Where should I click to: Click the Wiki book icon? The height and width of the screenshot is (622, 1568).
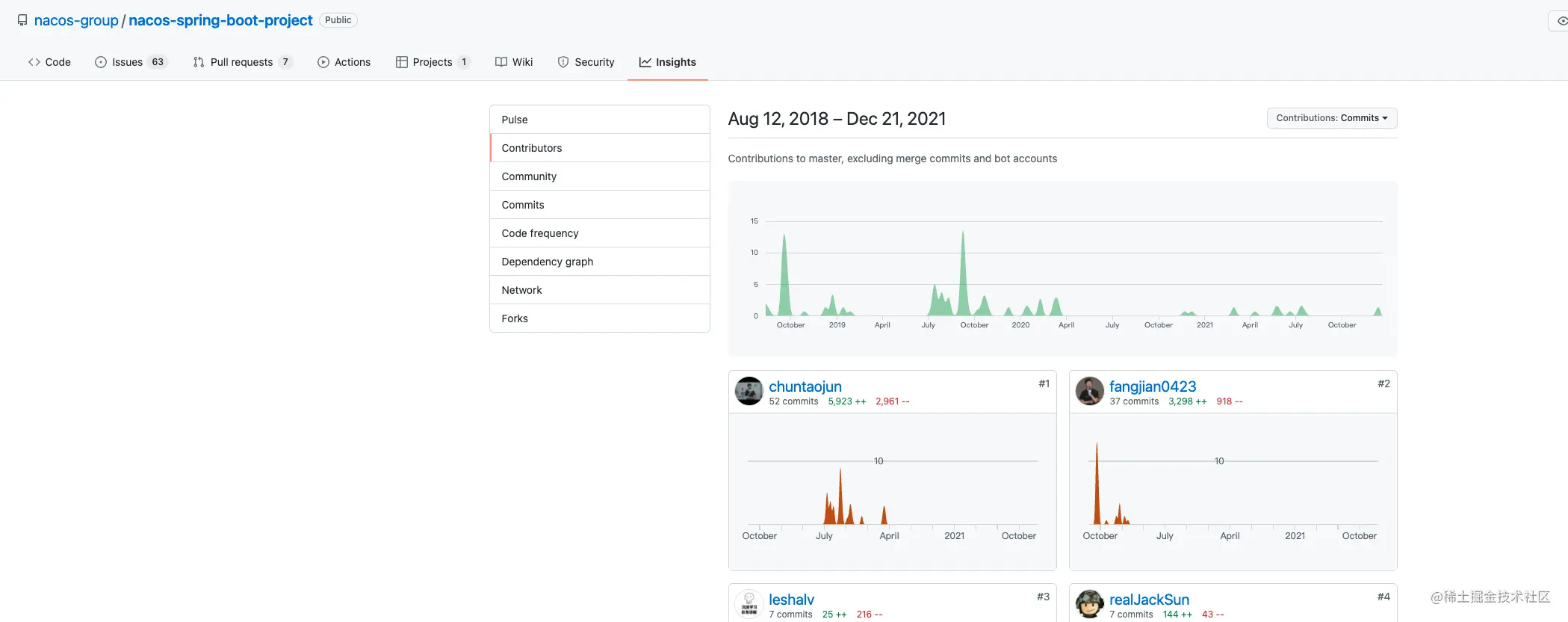(501, 62)
